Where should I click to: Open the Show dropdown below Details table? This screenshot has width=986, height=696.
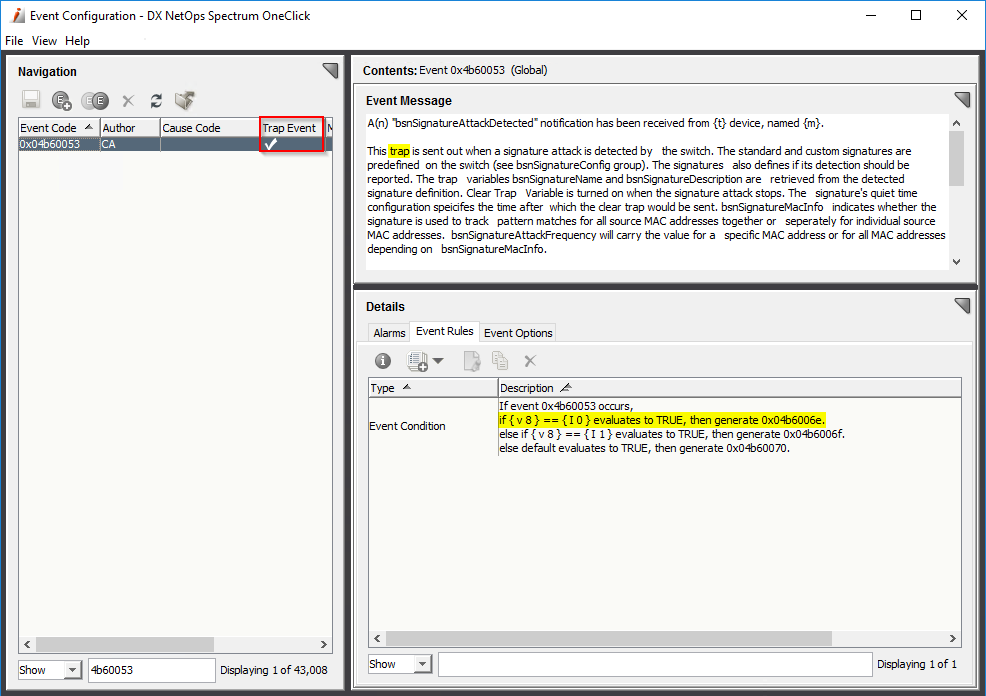[422, 664]
